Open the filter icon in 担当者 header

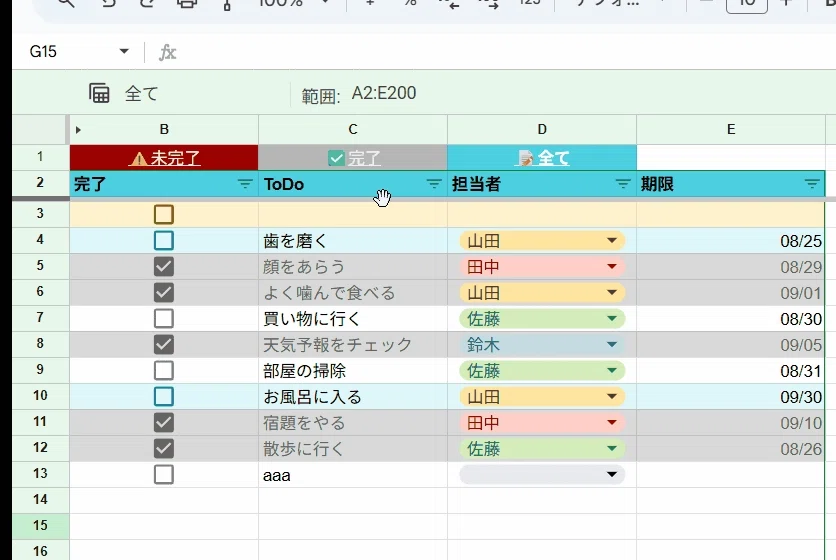click(623, 184)
